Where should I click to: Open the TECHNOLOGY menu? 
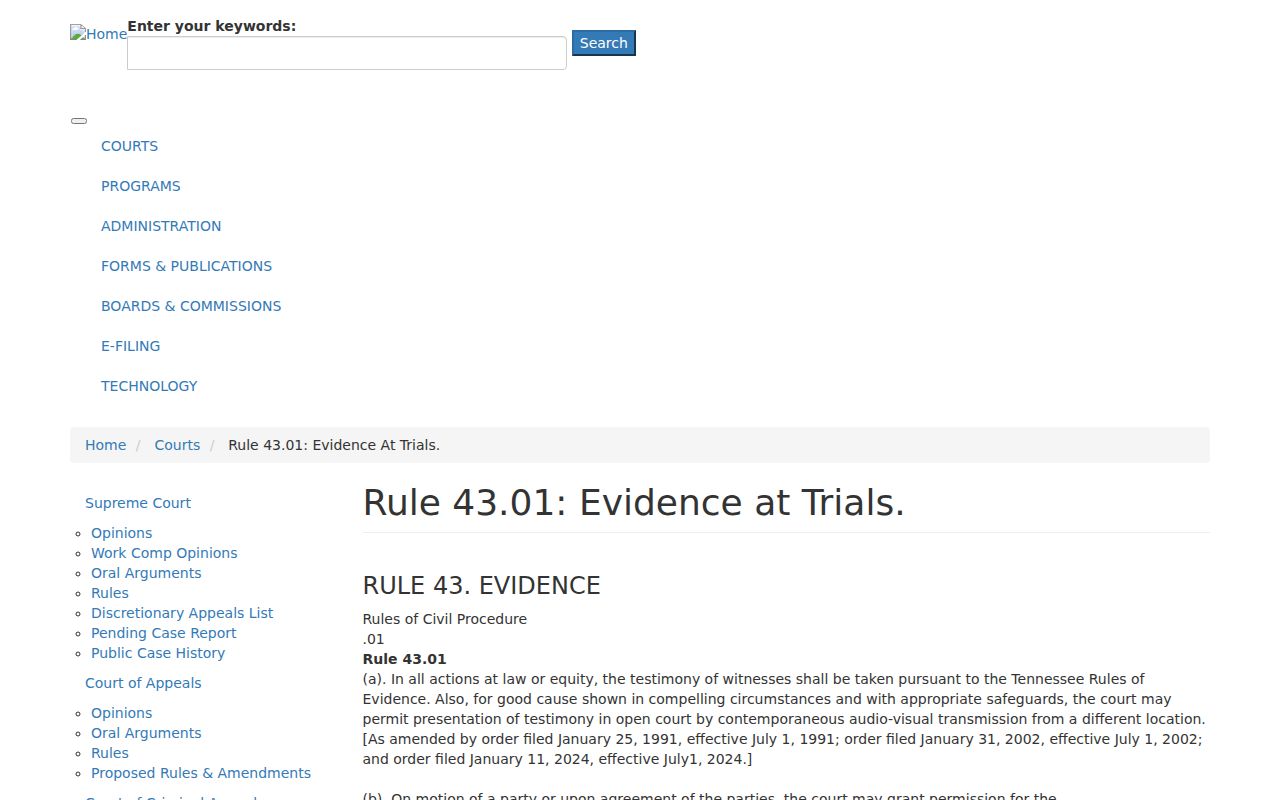(x=149, y=386)
